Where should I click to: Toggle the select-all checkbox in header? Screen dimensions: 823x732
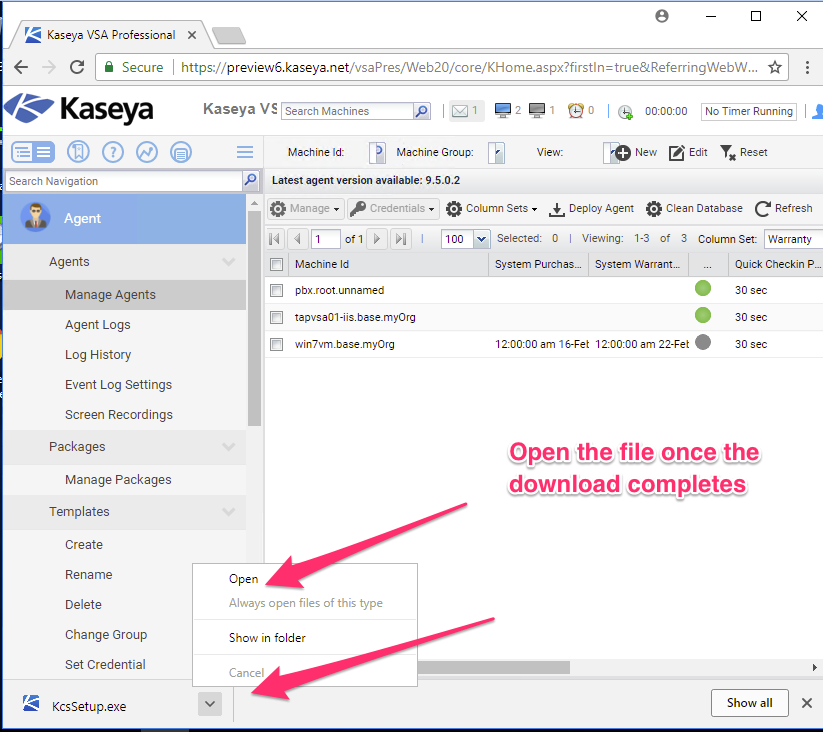pyautogui.click(x=277, y=264)
